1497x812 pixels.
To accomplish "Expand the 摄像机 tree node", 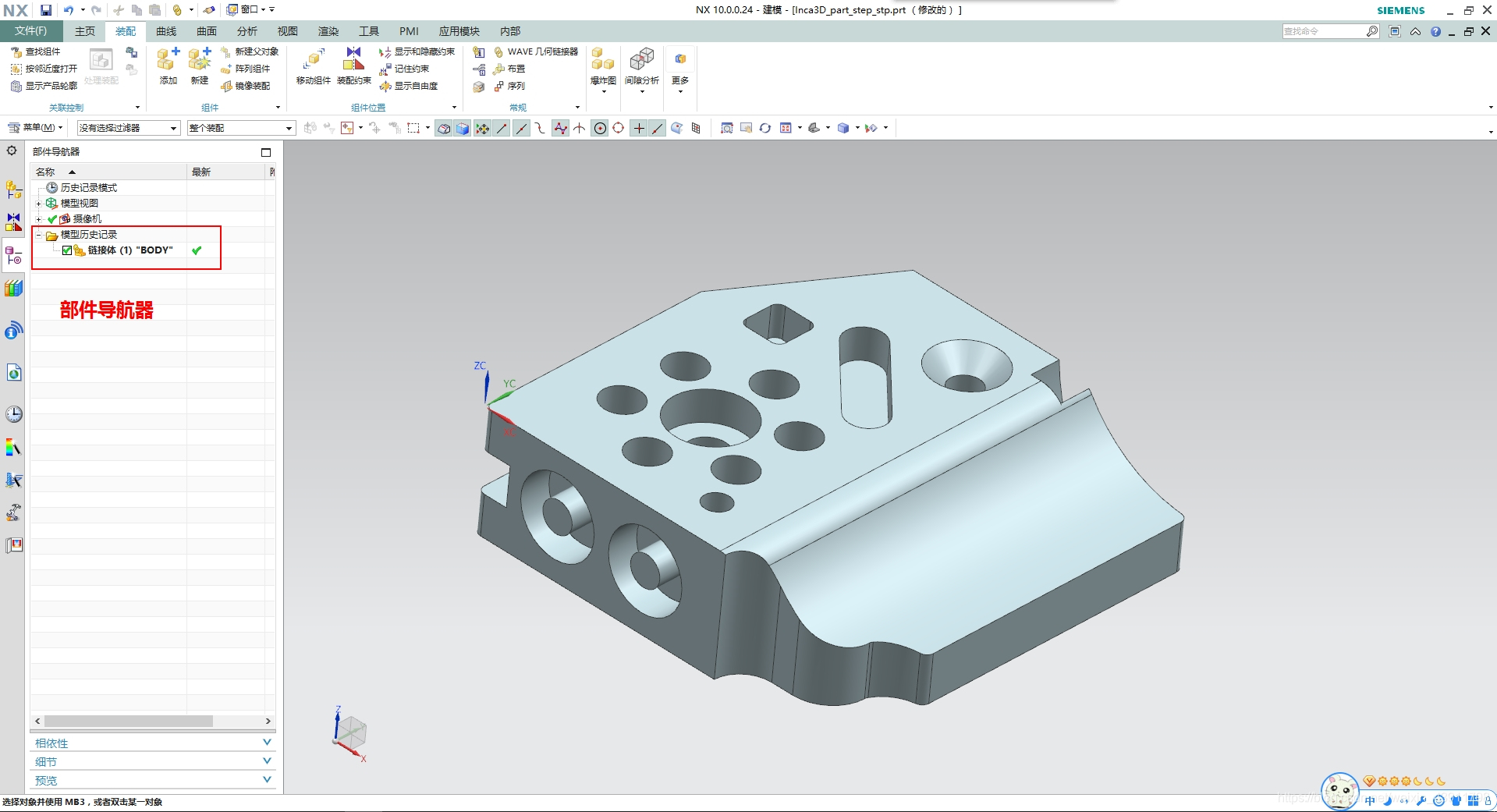I will 38,219.
